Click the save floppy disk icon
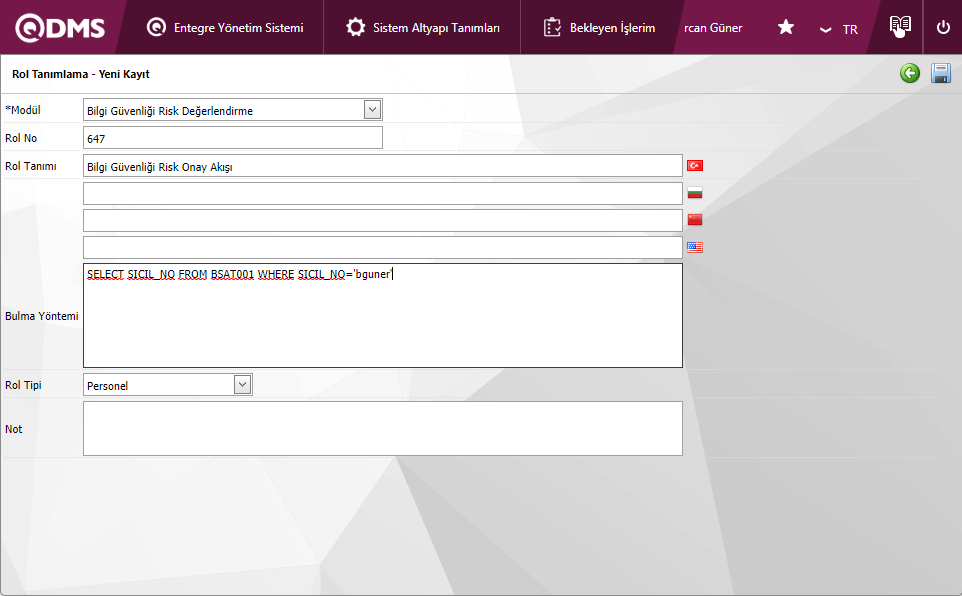This screenshot has width=962, height=596. coord(941,73)
